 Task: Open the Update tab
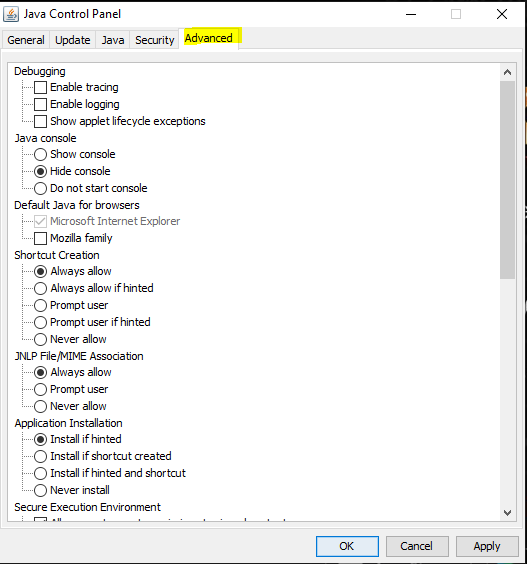(x=73, y=40)
